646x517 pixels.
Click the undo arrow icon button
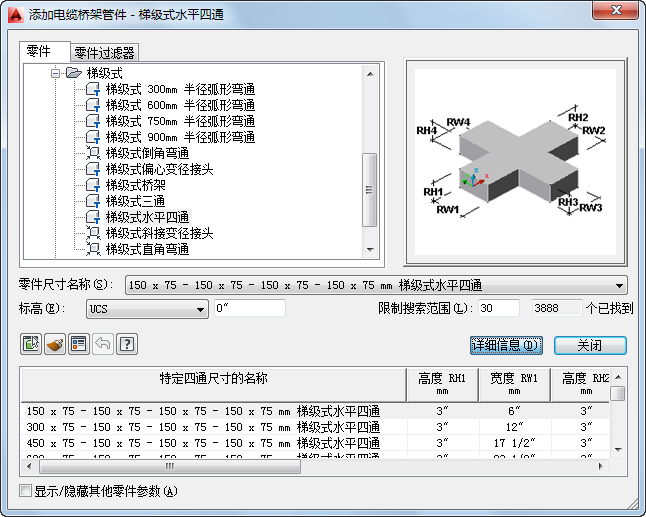tap(103, 344)
